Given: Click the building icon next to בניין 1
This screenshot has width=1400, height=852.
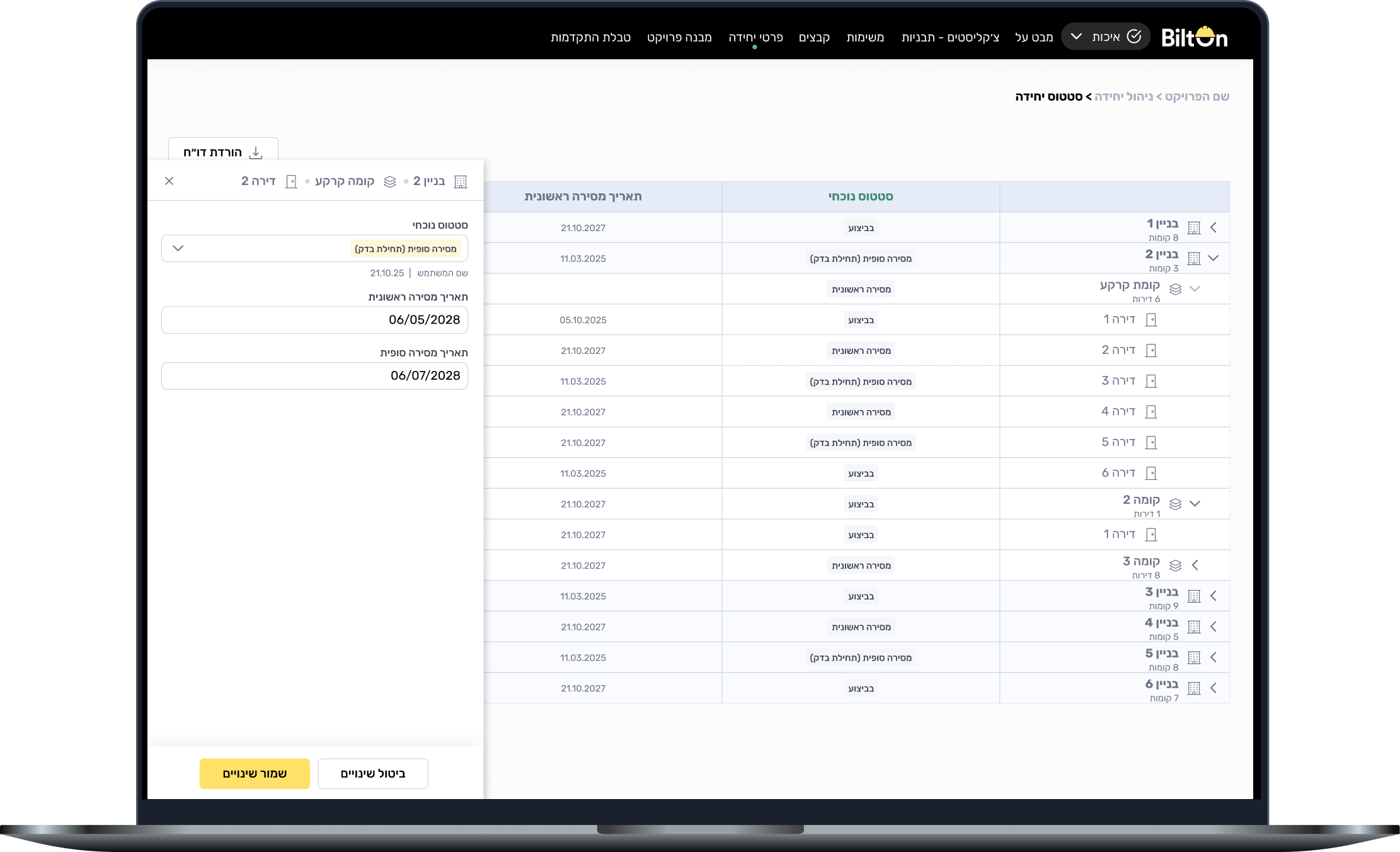Looking at the screenshot, I should [x=1194, y=228].
